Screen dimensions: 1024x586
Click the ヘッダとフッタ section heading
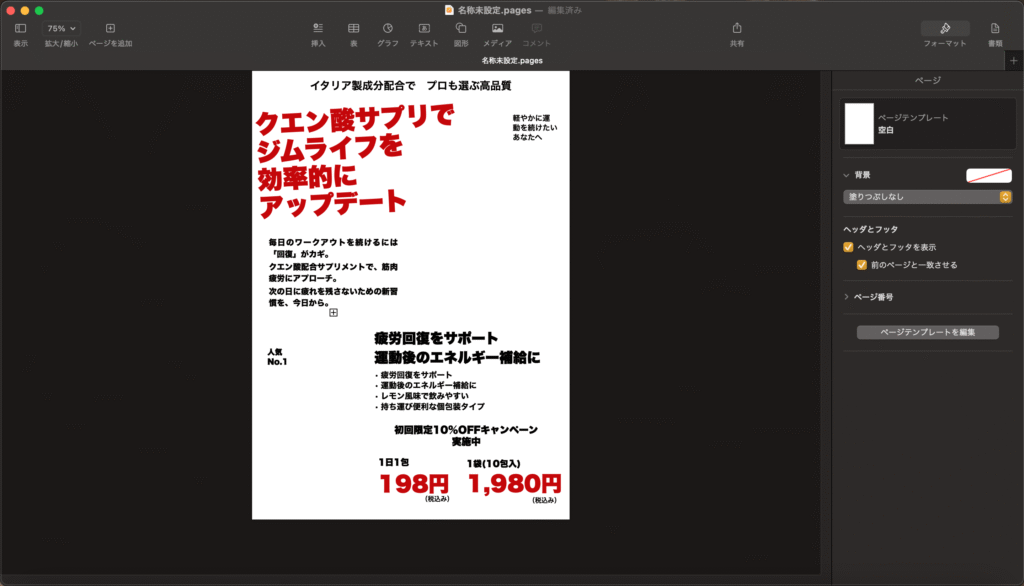871,229
